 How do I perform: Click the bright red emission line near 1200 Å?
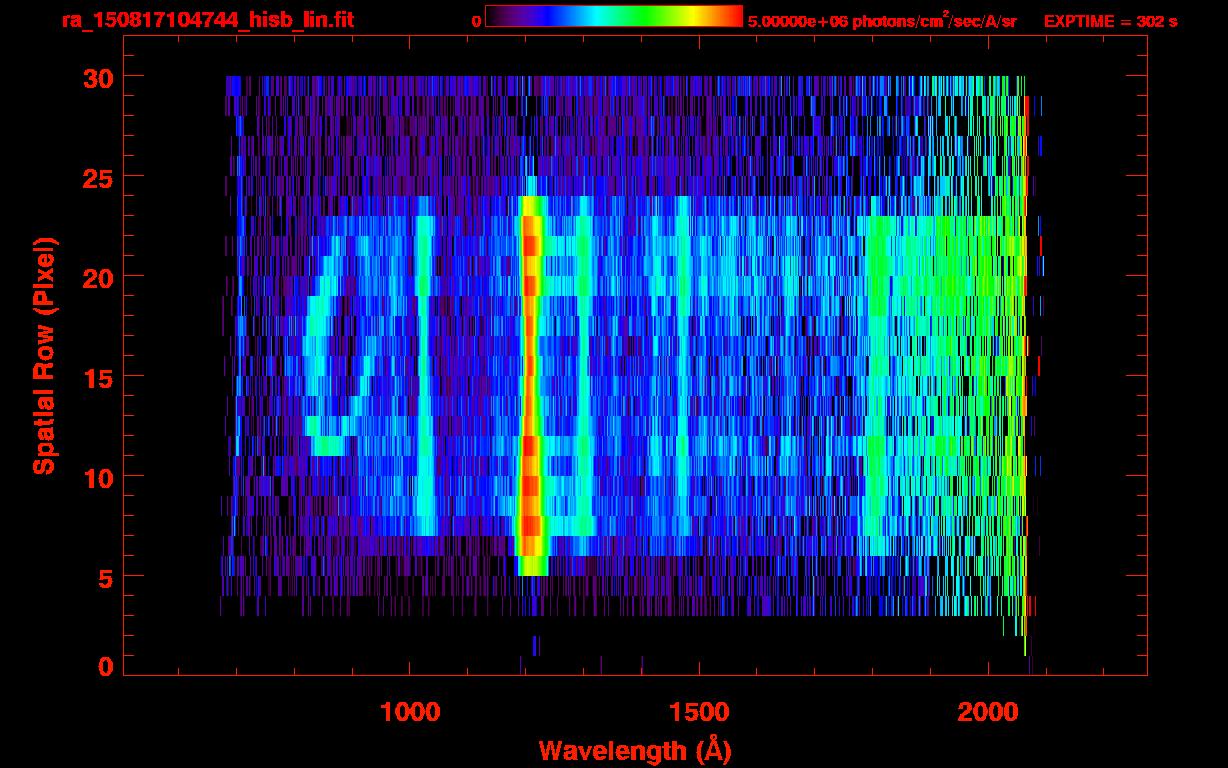530,380
